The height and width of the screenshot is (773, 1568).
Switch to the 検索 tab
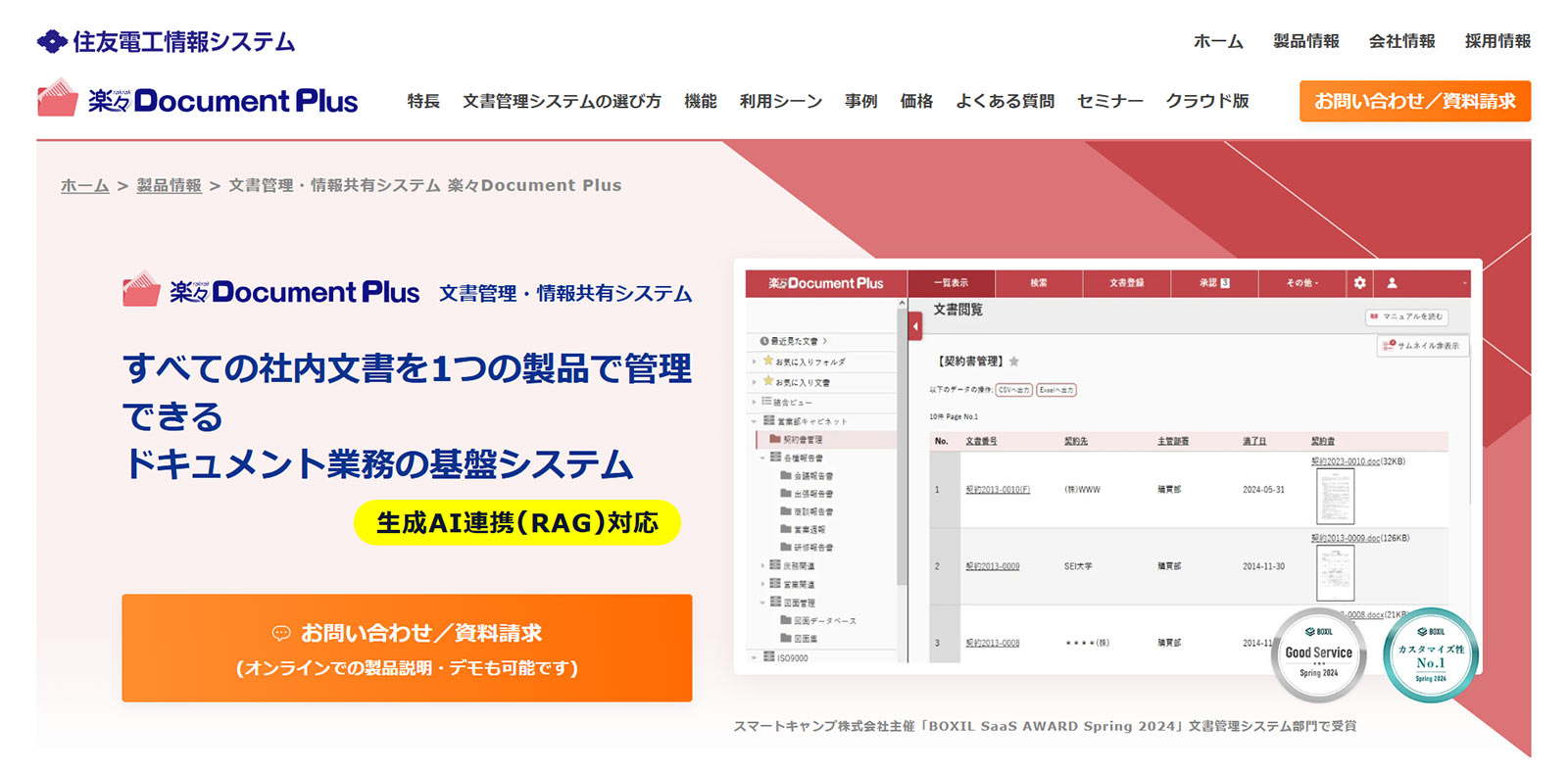(x=1039, y=283)
